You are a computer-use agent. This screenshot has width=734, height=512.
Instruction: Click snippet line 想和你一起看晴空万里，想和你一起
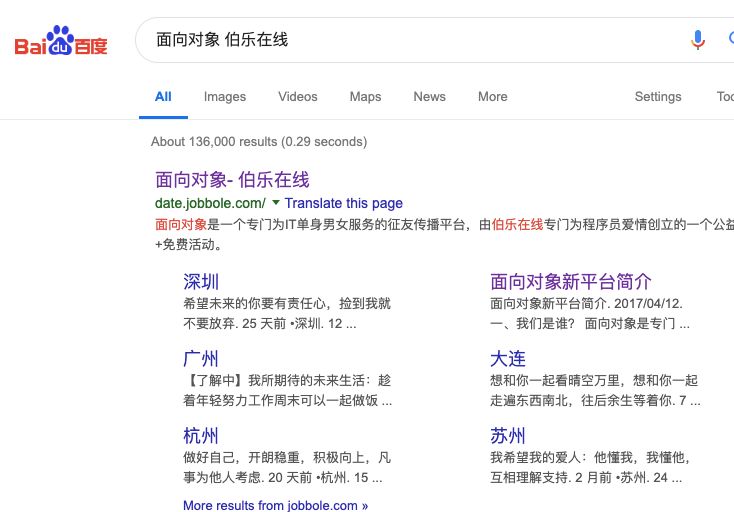[594, 380]
